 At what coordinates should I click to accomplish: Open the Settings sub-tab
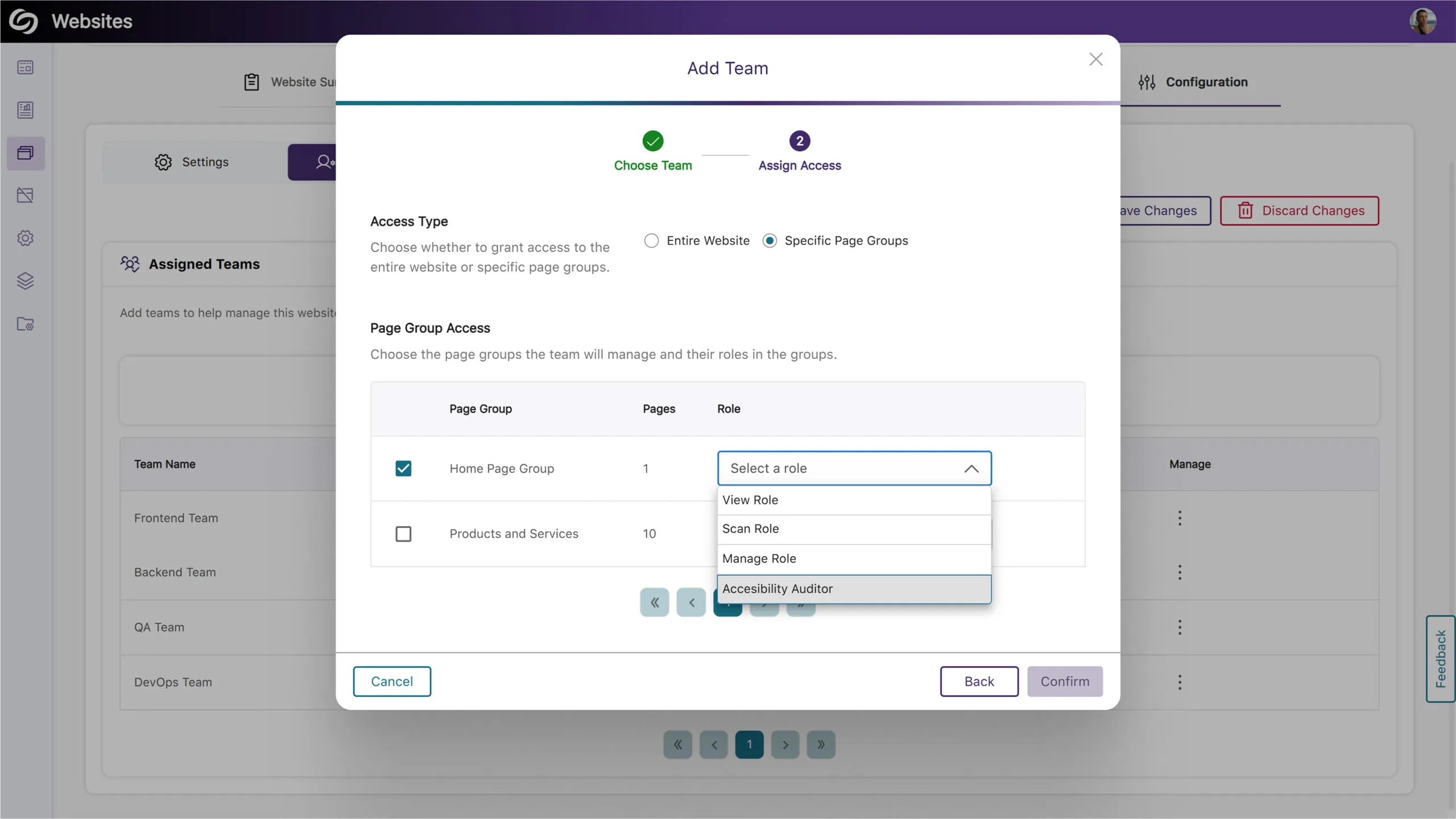tap(192, 162)
